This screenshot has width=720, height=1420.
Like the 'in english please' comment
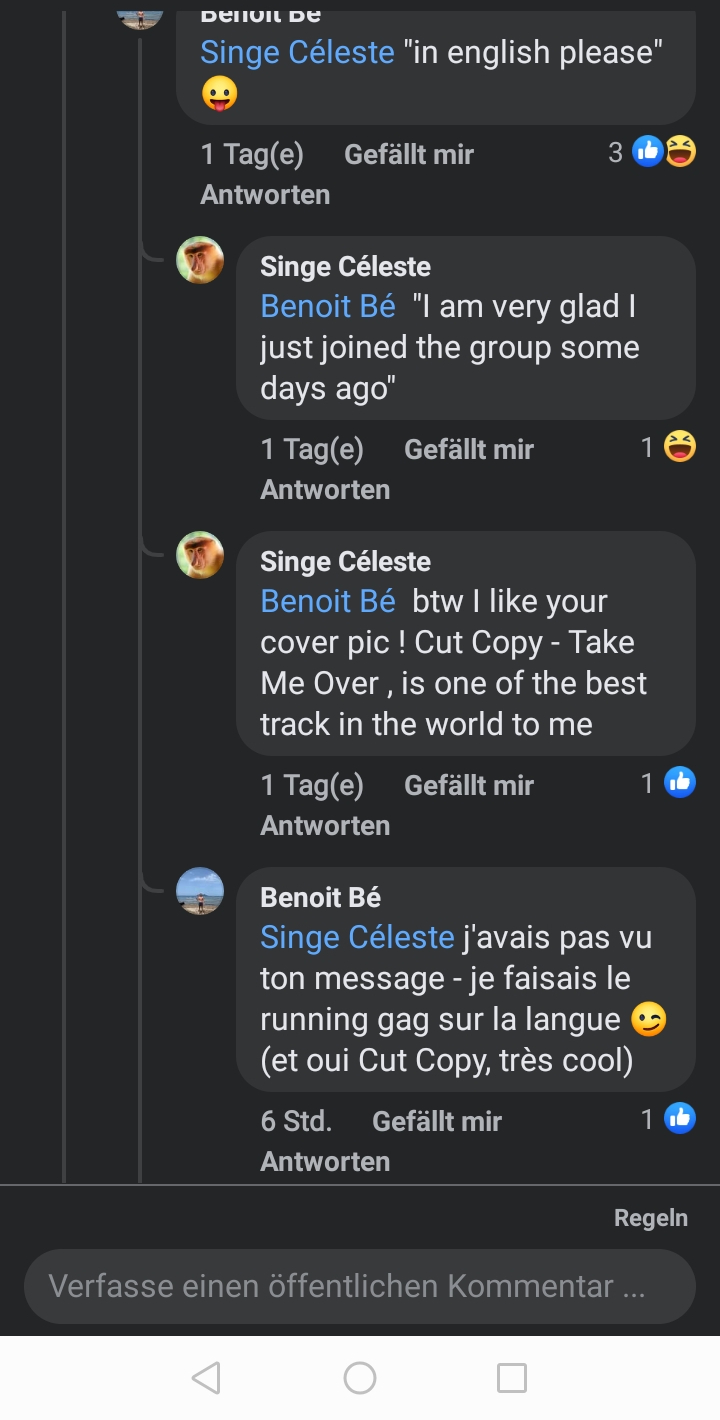click(x=408, y=154)
